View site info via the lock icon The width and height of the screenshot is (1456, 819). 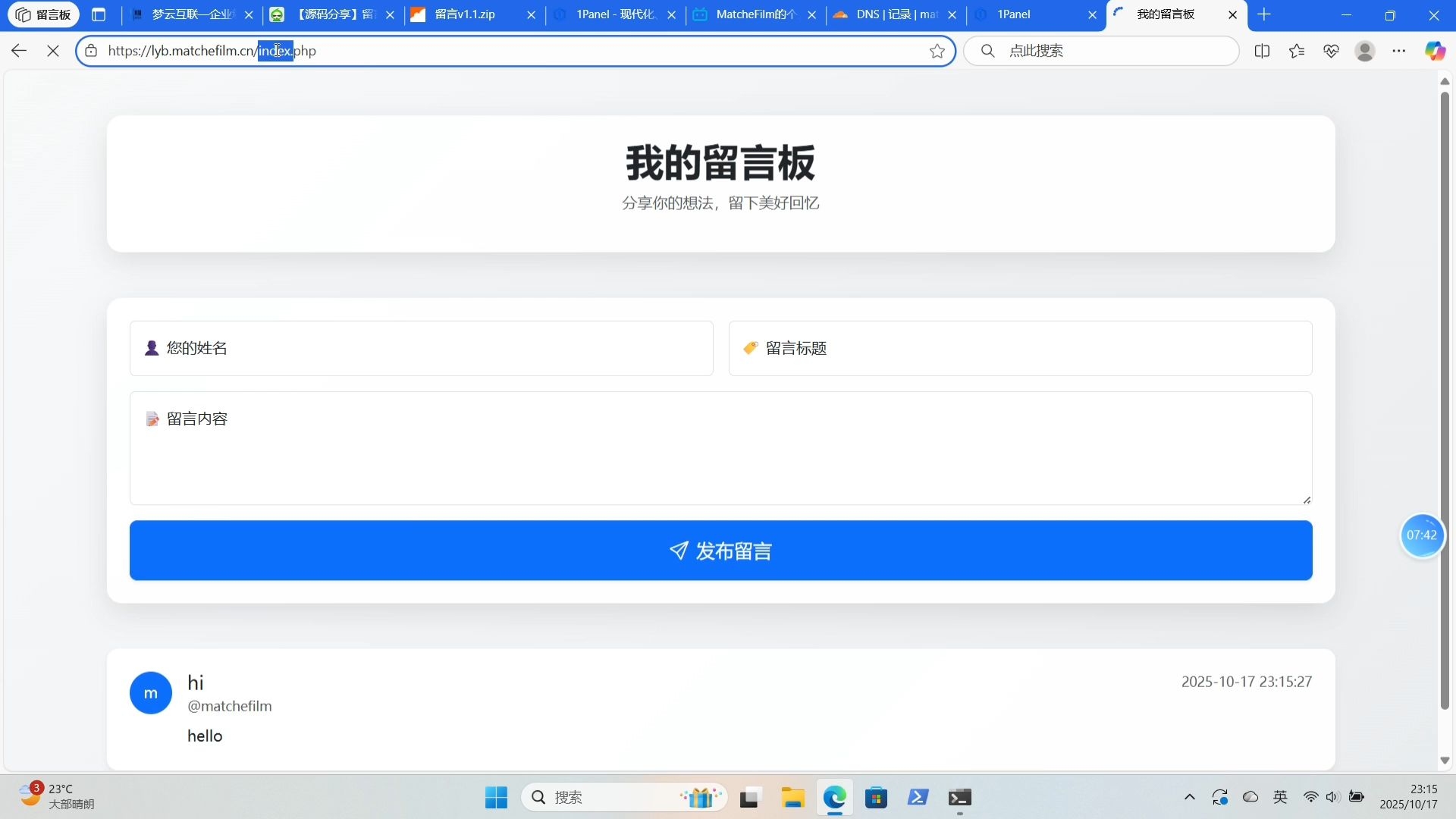(x=91, y=51)
